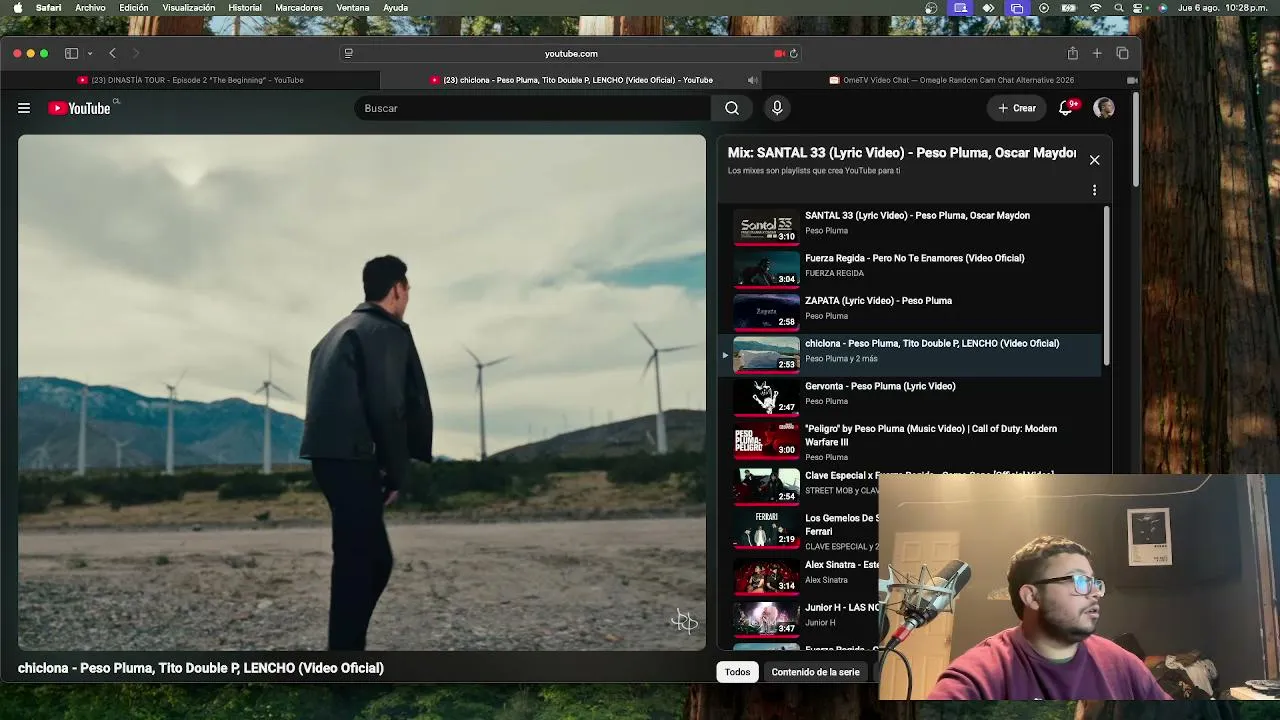Image resolution: width=1280 pixels, height=720 pixels.
Task: Click the playlist panel scrollbar
Action: pyautogui.click(x=1106, y=286)
